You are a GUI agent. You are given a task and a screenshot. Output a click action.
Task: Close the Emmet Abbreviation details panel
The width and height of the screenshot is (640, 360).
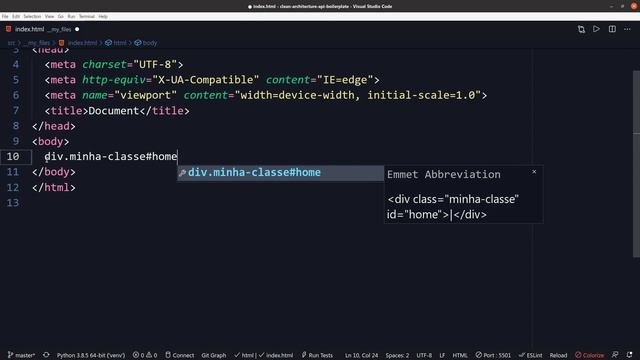(534, 172)
